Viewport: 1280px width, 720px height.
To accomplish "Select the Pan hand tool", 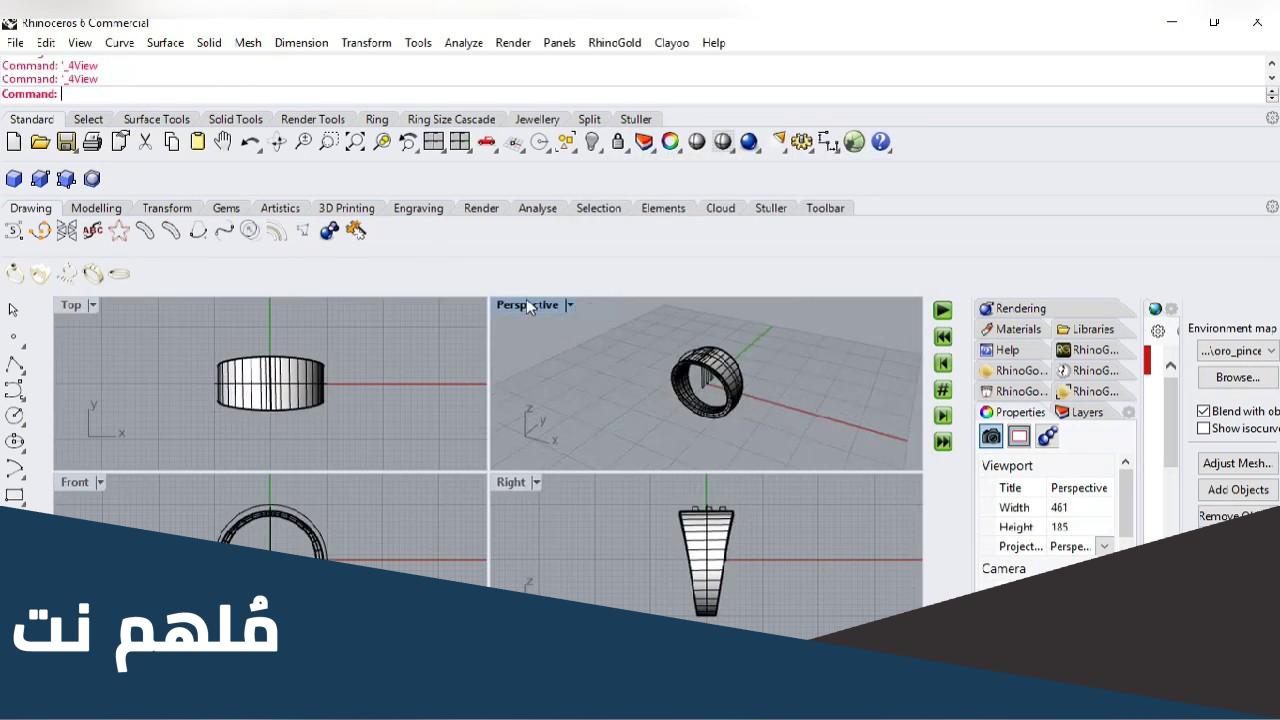I will pyautogui.click(x=223, y=142).
